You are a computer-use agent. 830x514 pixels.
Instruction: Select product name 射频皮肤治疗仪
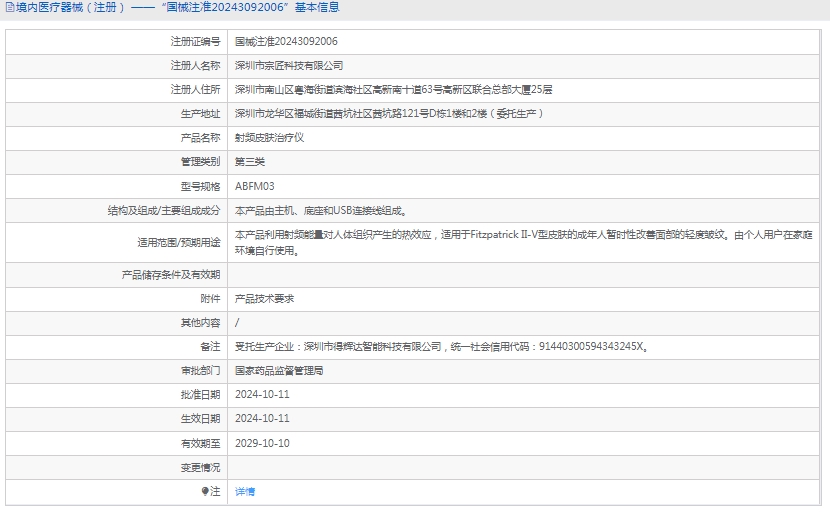[x=269, y=137]
